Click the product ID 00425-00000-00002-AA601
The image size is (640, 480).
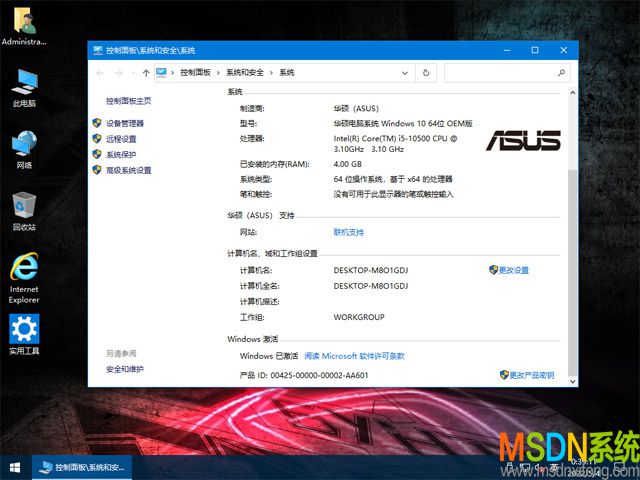(319, 375)
